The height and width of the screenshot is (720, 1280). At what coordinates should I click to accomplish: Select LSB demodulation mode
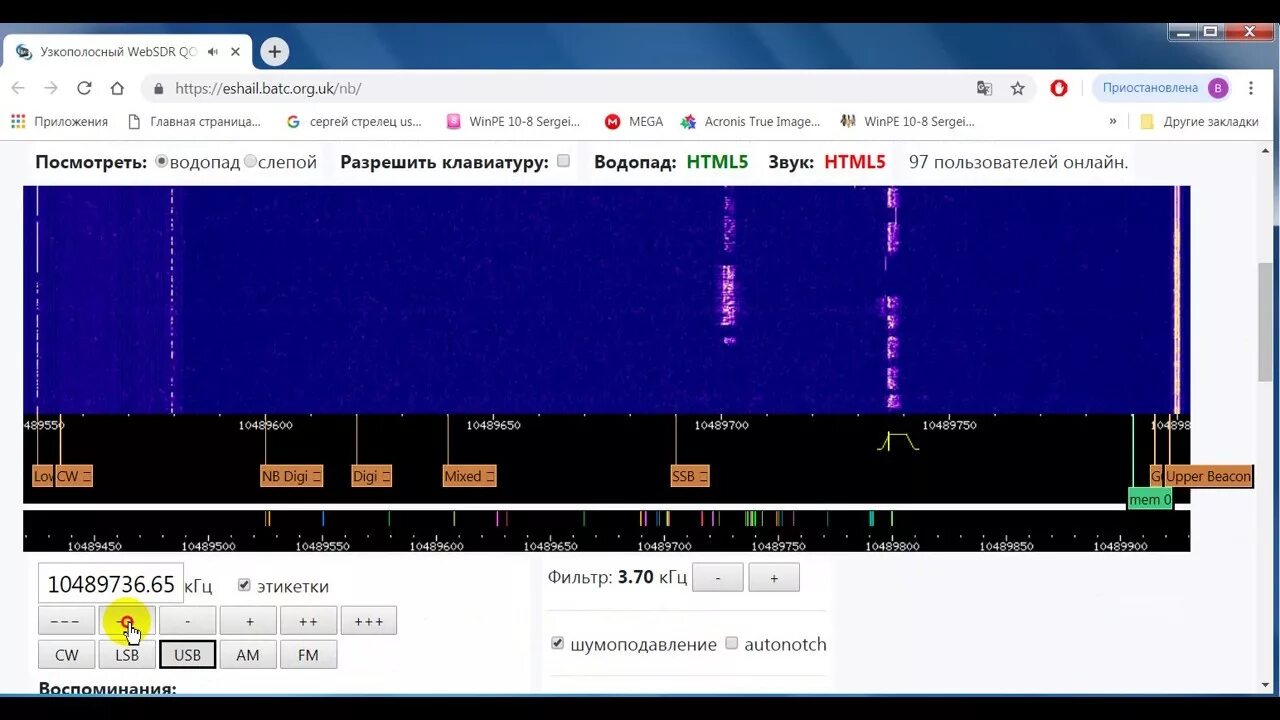127,655
